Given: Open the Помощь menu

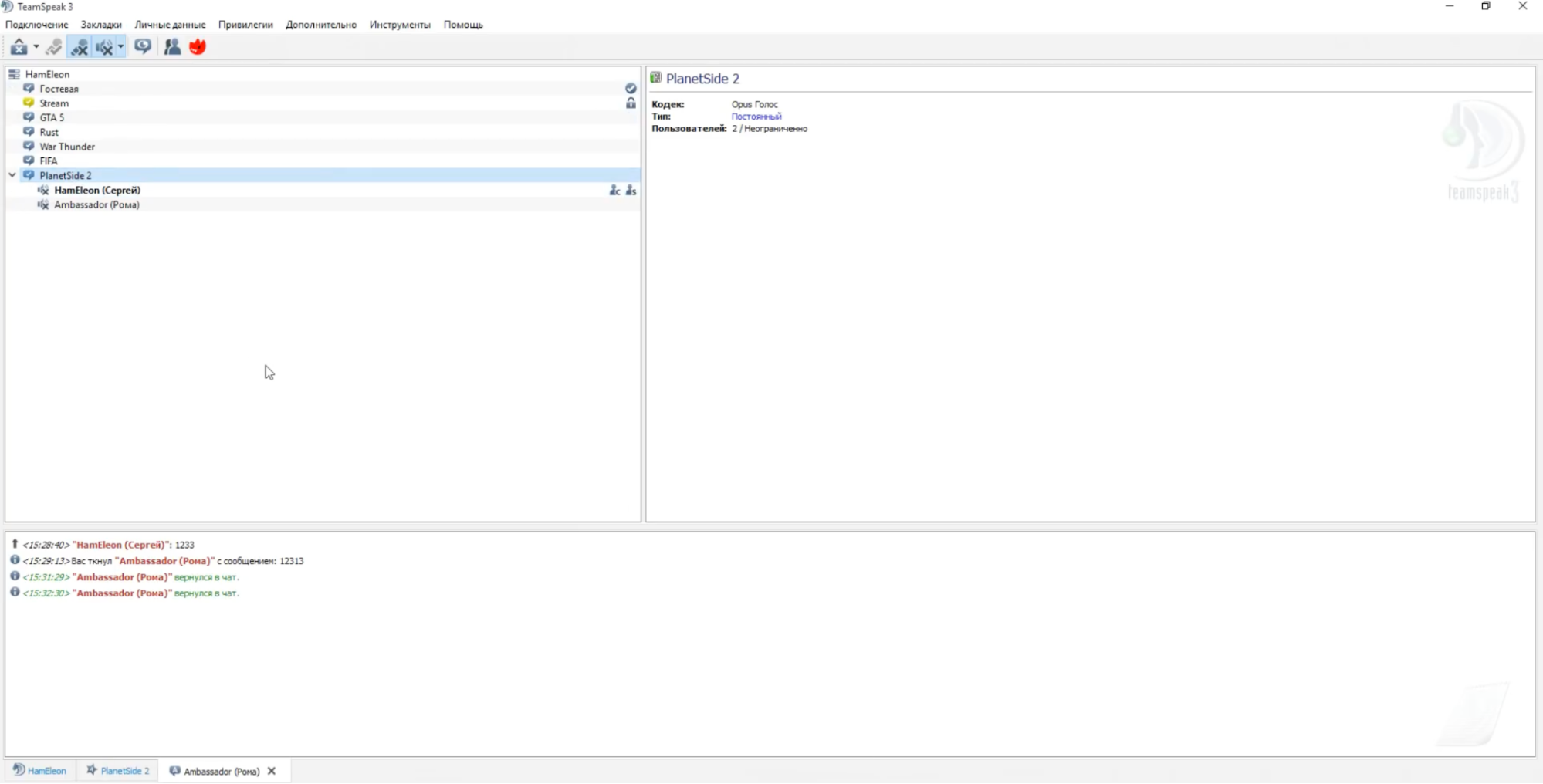Looking at the screenshot, I should pyautogui.click(x=463, y=25).
